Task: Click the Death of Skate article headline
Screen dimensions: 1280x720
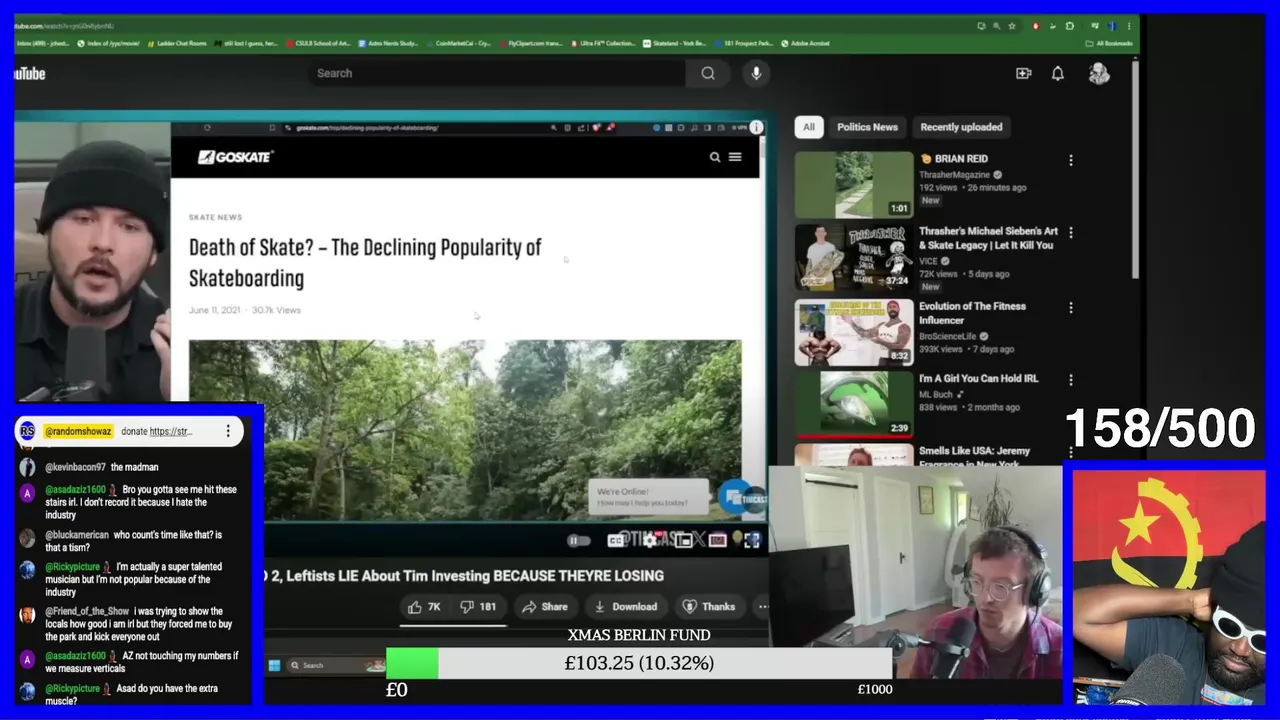Action: point(365,263)
